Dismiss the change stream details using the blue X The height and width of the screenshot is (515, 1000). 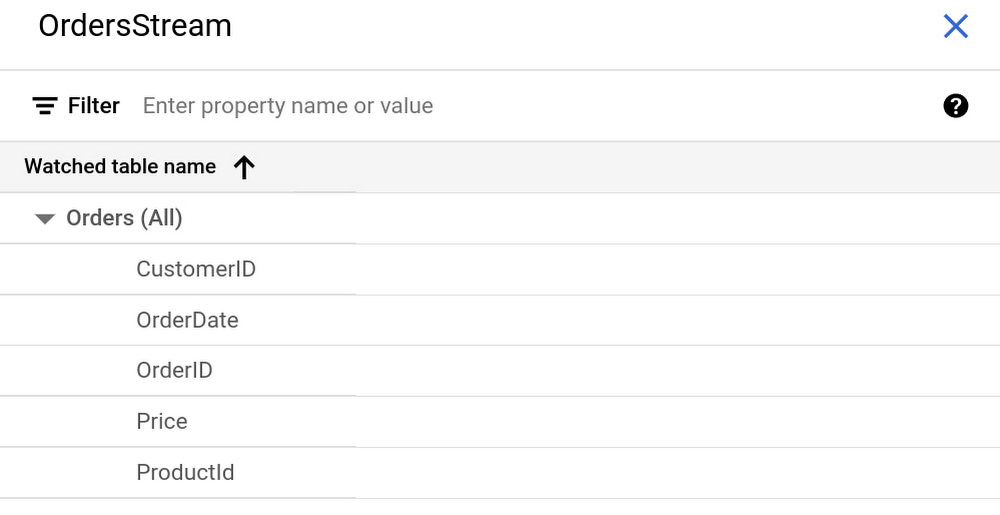[x=955, y=27]
